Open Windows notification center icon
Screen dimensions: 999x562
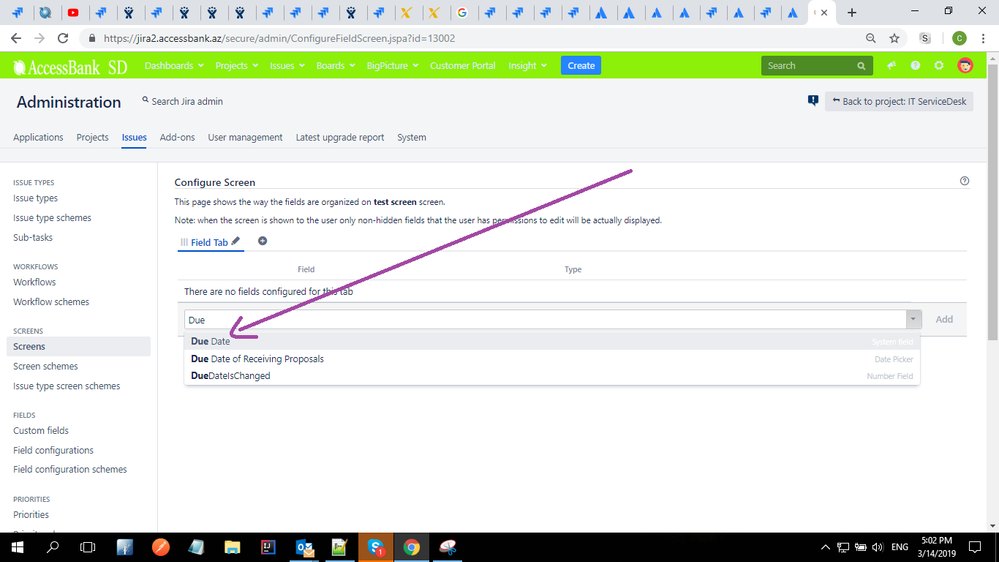click(x=975, y=547)
